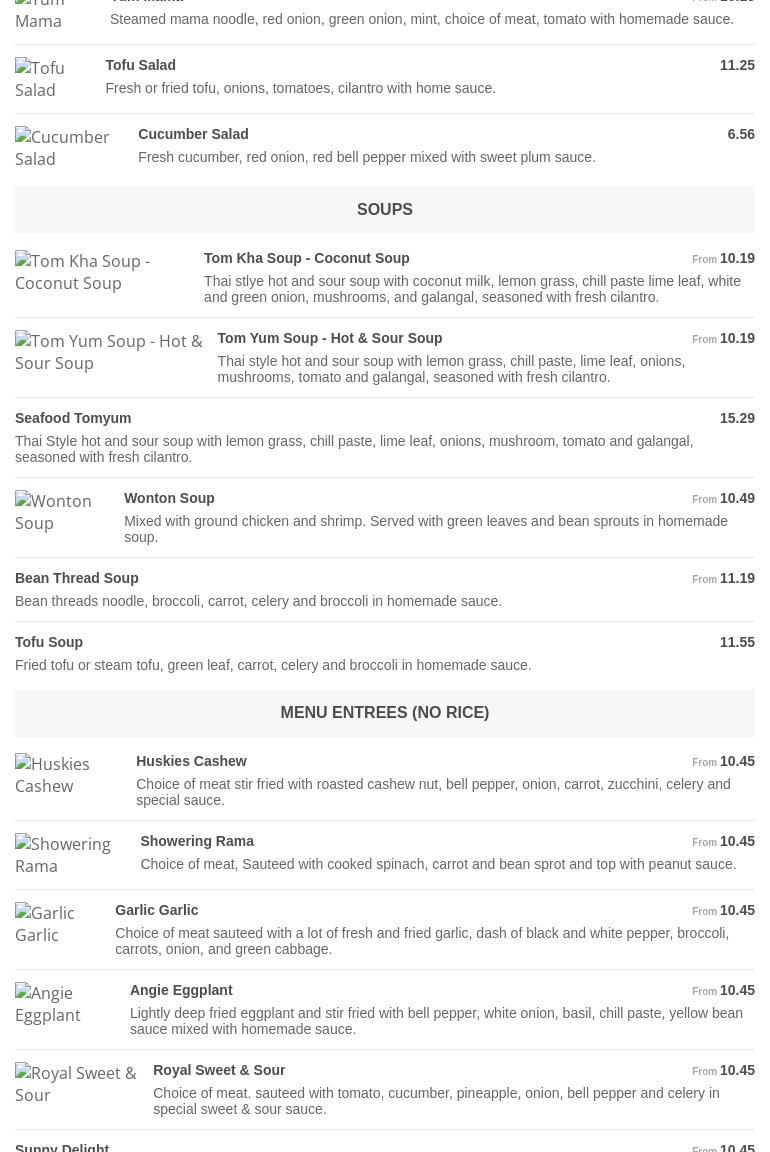
Task: Click the Menu Entrees (No Rice) header
Action: tap(385, 713)
